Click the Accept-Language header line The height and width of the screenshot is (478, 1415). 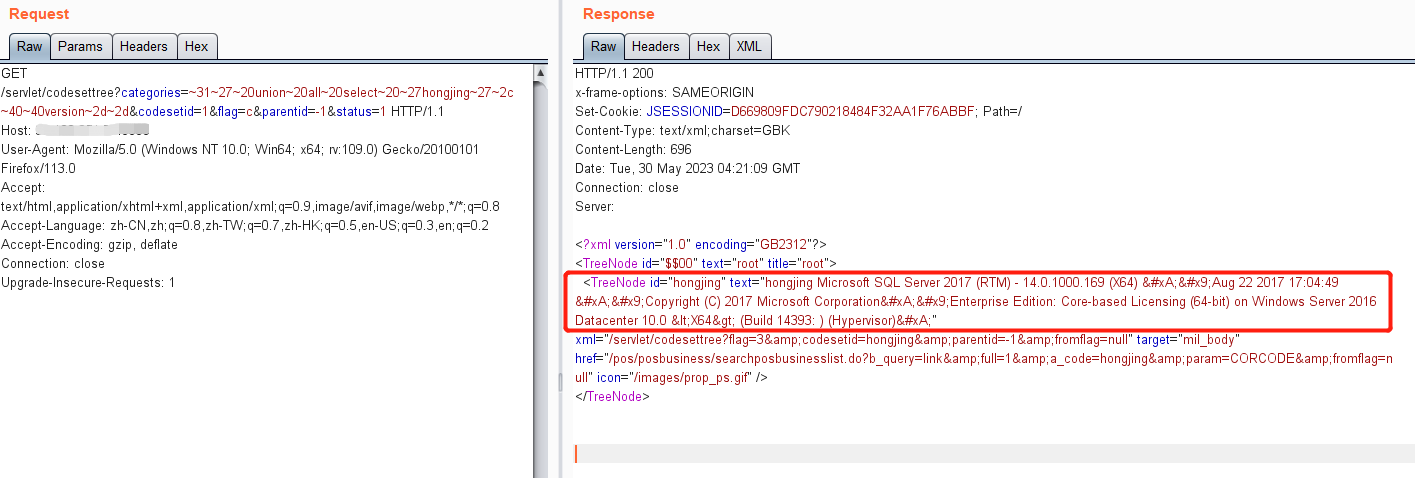245,226
